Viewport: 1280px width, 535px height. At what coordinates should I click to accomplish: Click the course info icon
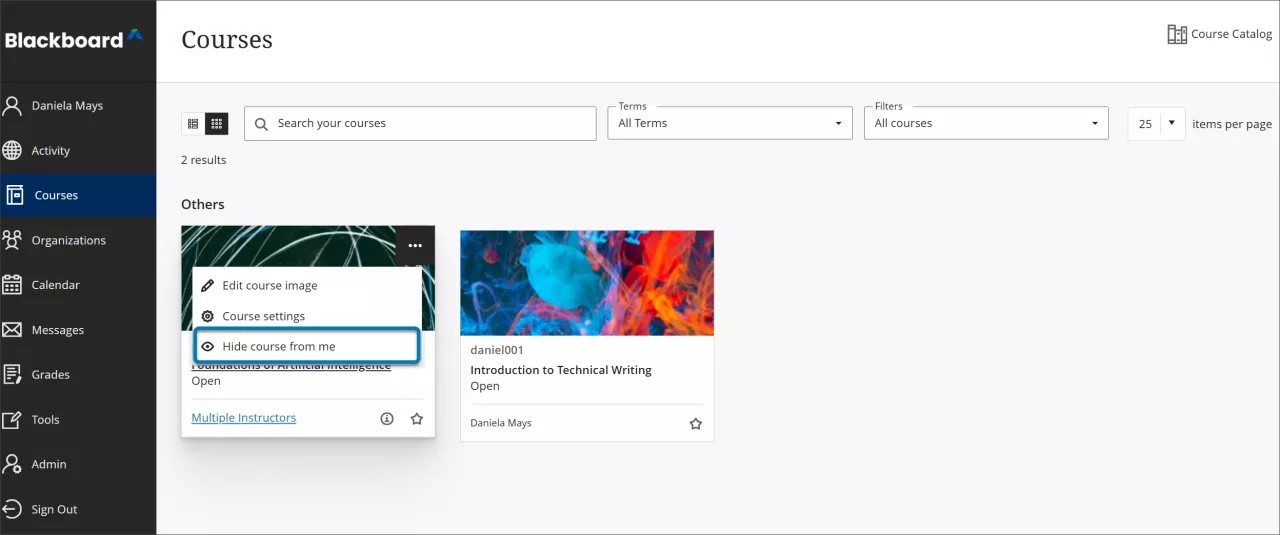point(387,419)
